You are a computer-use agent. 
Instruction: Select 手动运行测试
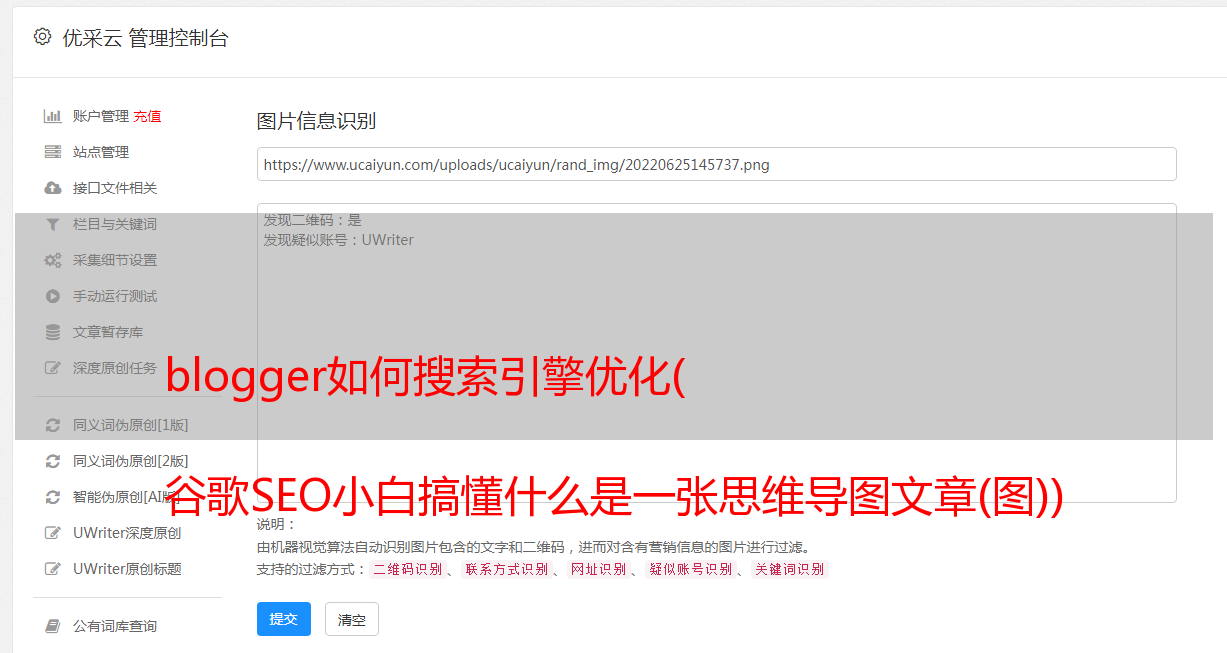[x=115, y=296]
